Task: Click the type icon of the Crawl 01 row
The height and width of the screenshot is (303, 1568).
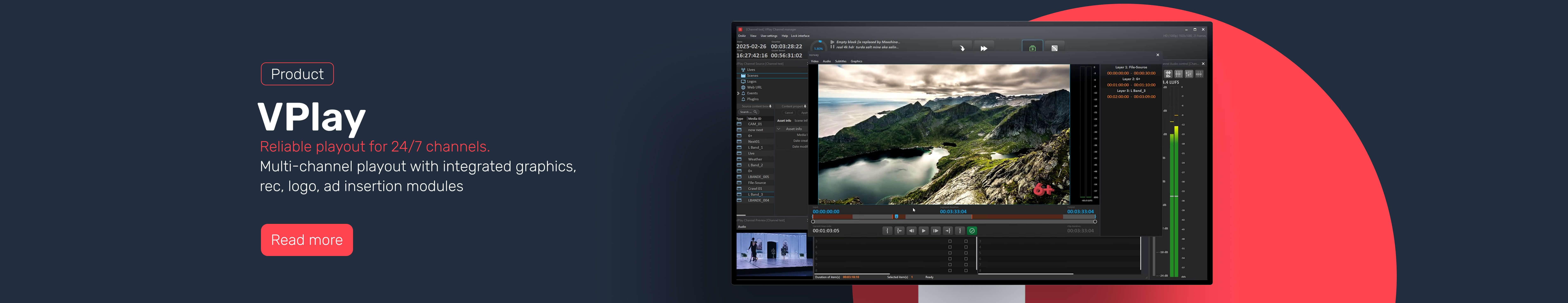Action: (x=739, y=189)
